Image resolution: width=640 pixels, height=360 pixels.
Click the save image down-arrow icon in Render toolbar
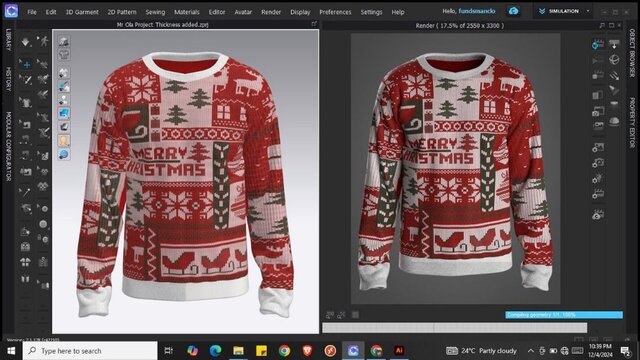pyautogui.click(x=614, y=44)
